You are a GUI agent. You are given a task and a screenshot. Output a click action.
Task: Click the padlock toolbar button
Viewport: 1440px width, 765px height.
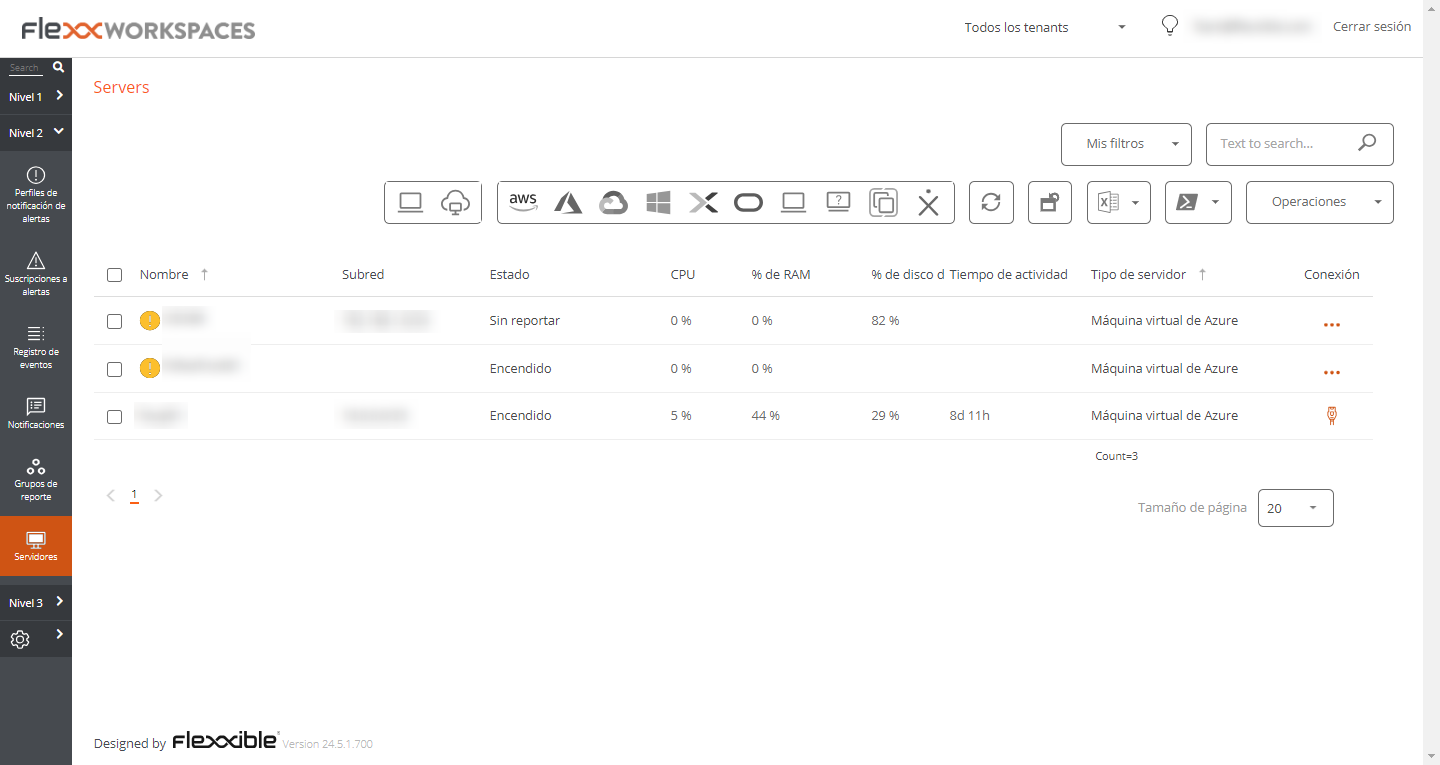click(x=1050, y=202)
